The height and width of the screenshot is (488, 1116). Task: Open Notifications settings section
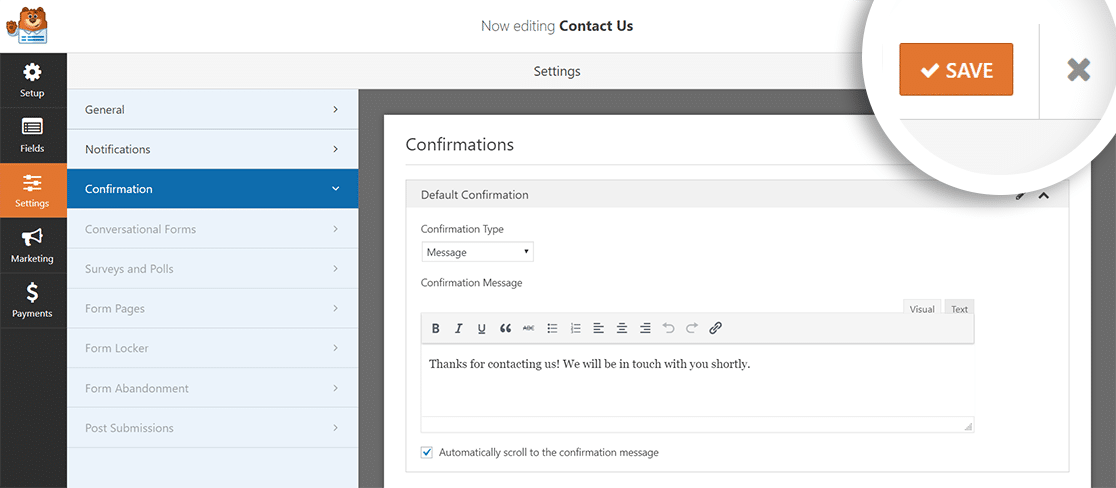(212, 149)
